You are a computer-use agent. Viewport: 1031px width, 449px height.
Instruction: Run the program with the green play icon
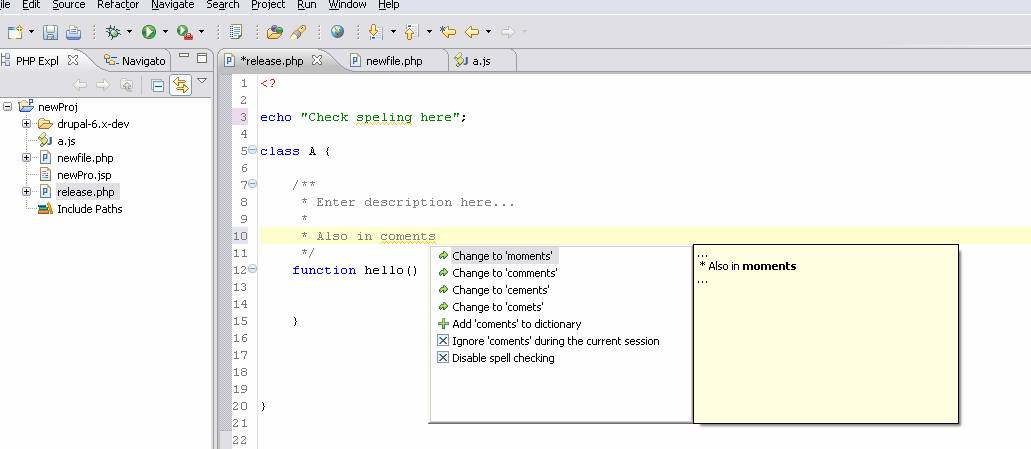148,32
